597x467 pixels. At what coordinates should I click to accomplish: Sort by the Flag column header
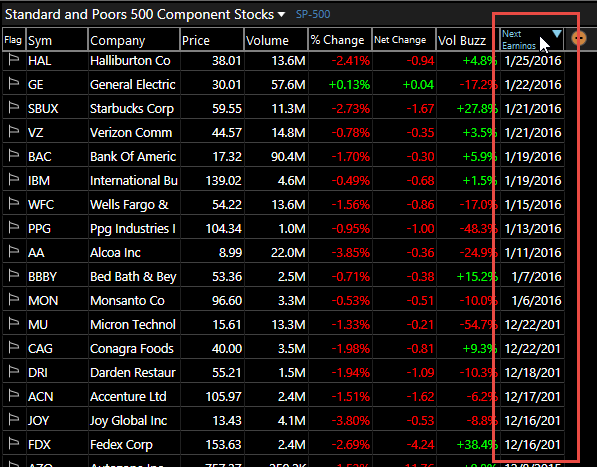14,39
